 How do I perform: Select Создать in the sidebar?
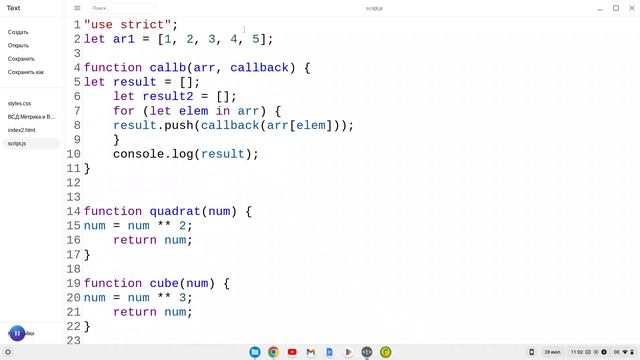tap(18, 32)
